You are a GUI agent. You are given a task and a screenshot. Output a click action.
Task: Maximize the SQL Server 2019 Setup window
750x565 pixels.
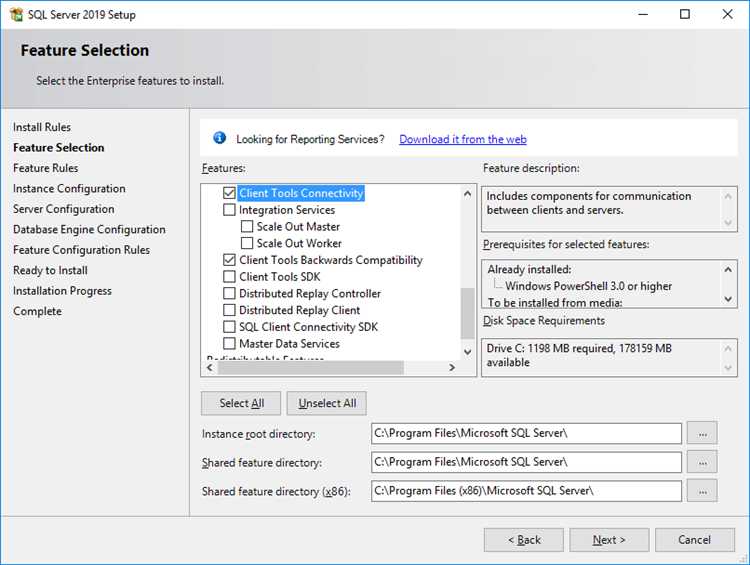click(x=685, y=14)
